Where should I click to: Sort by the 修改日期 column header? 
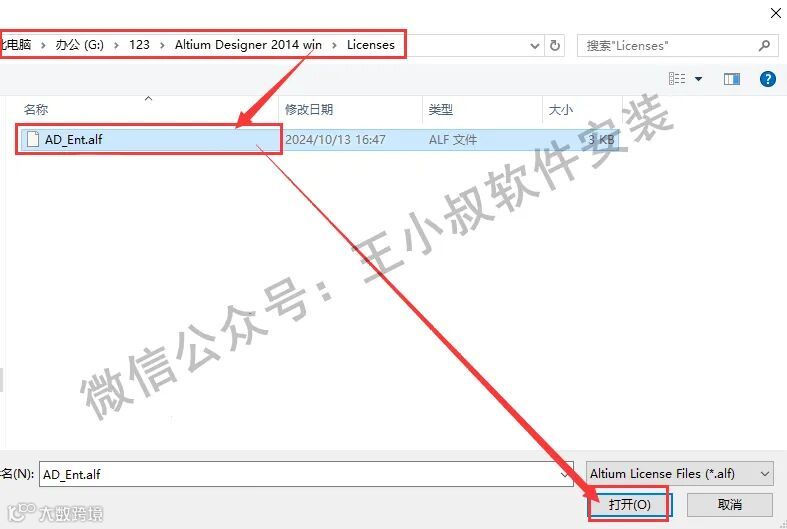(x=309, y=109)
